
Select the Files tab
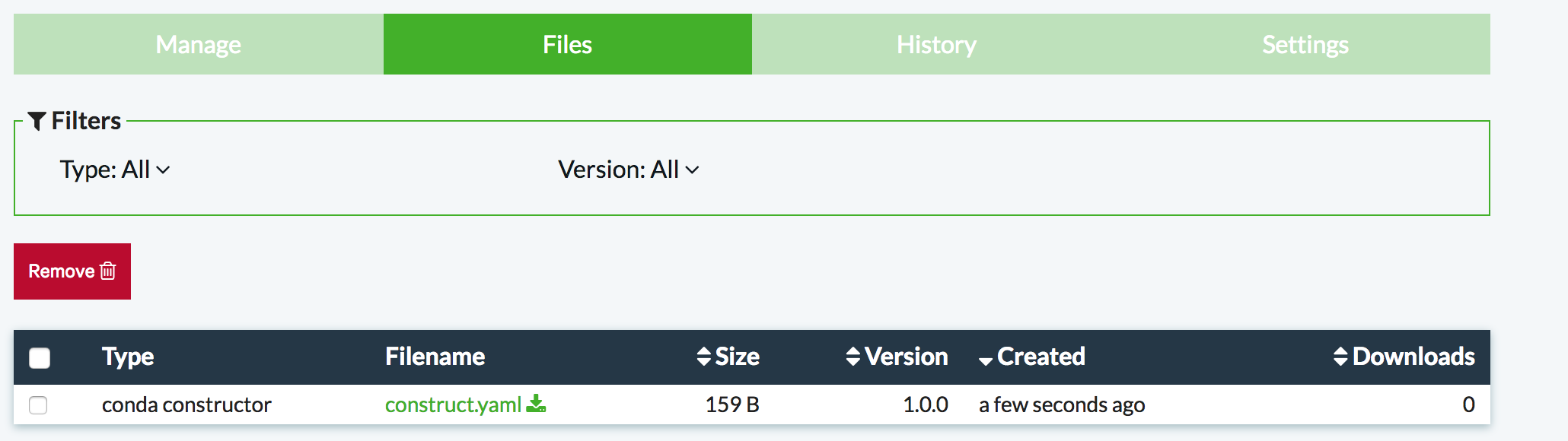(567, 44)
